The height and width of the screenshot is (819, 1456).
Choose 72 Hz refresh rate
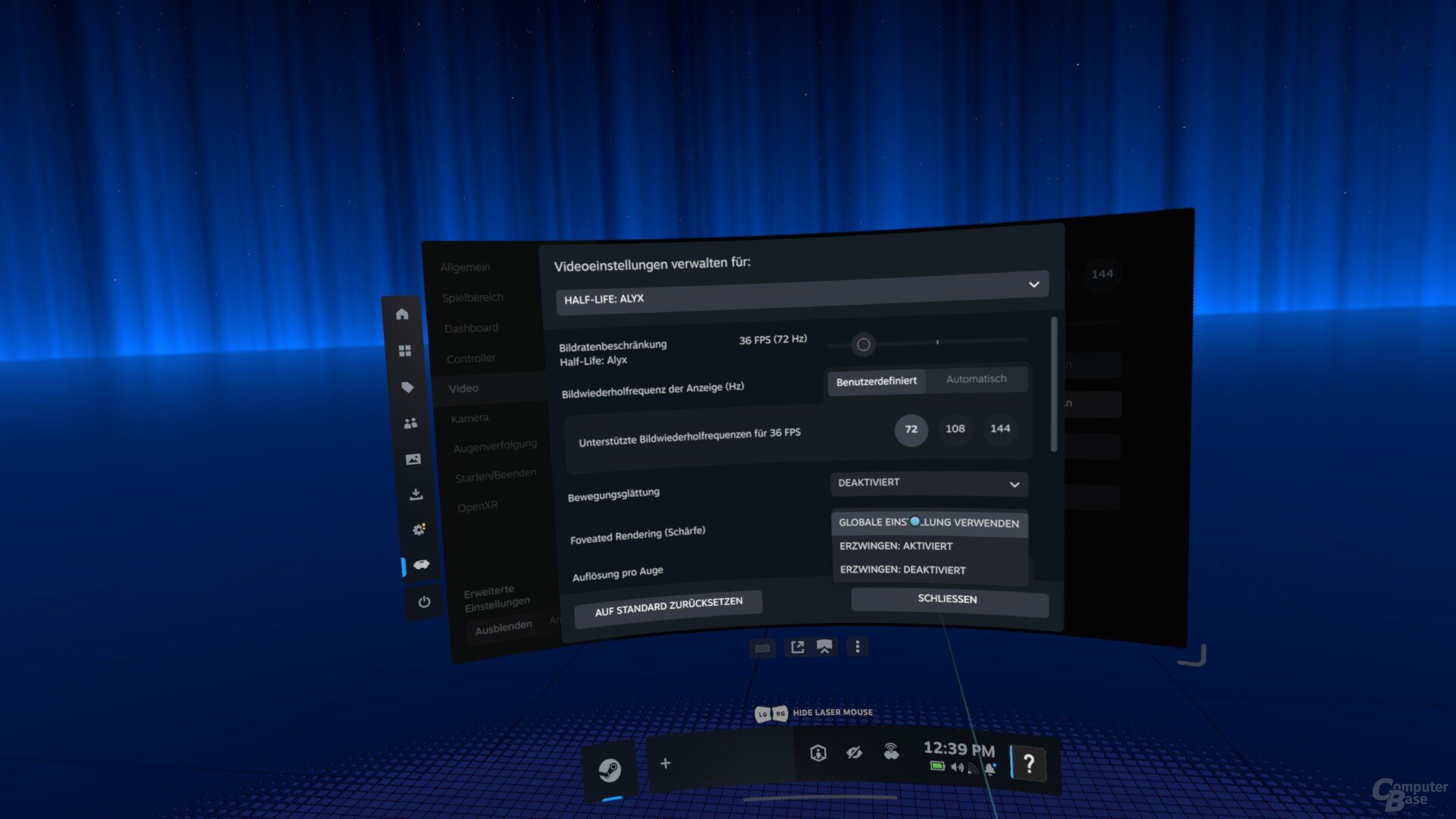(x=911, y=429)
